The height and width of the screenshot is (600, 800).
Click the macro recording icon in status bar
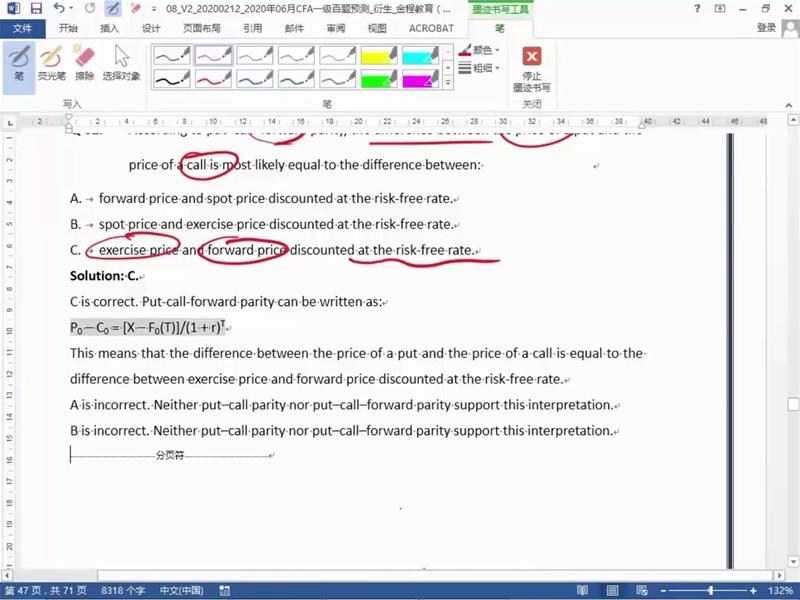point(224,591)
